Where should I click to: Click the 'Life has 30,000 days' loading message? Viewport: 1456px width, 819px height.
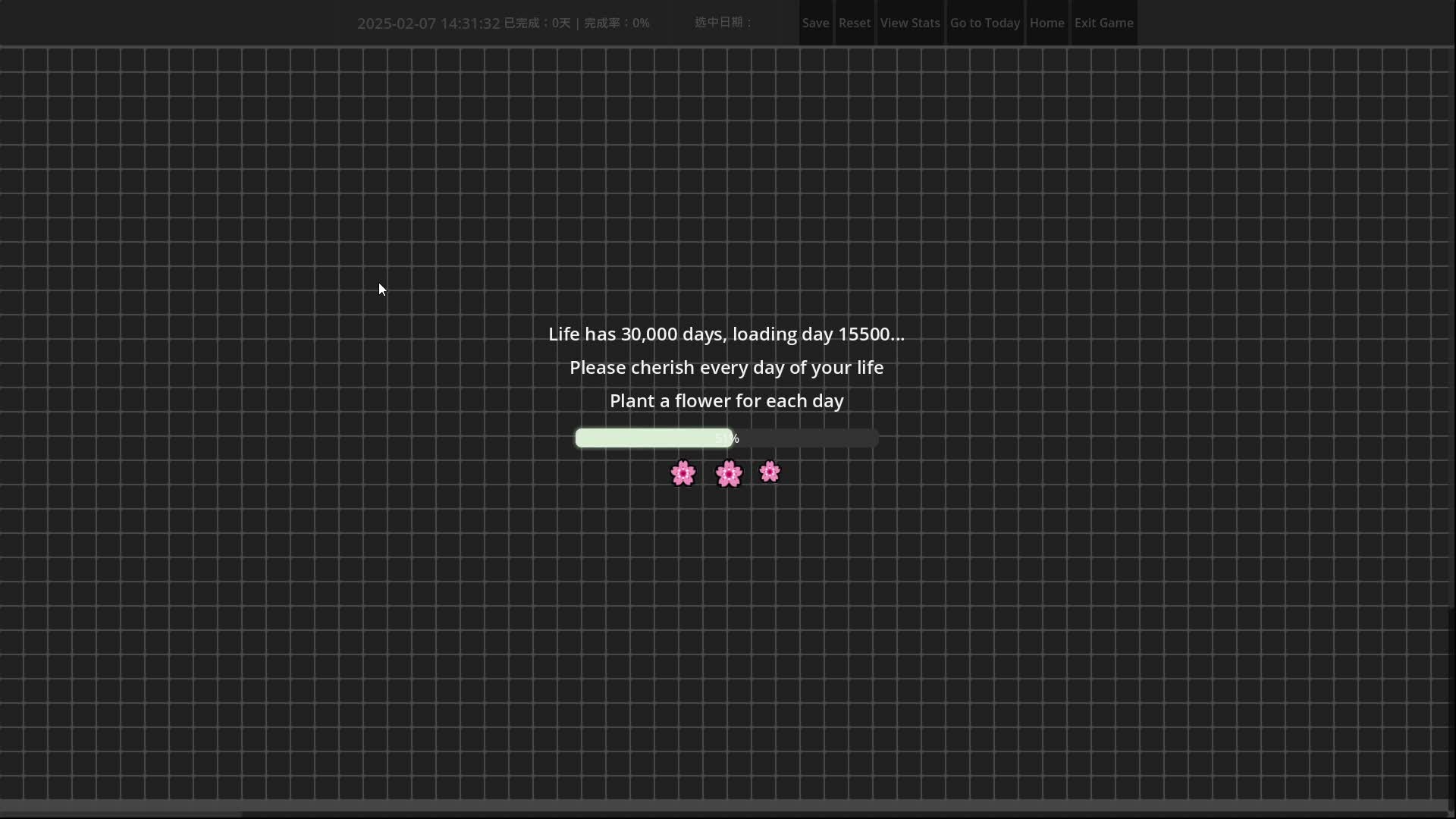coord(726,334)
